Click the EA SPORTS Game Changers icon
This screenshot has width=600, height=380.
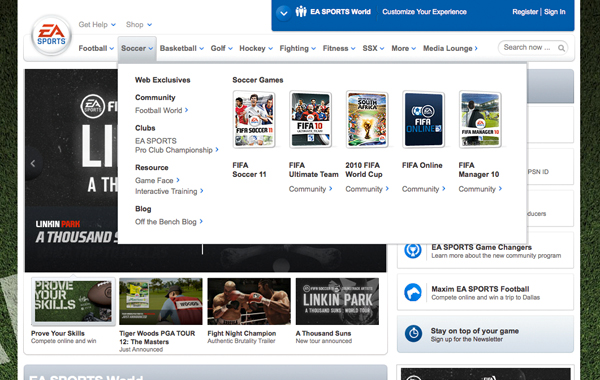[x=413, y=251]
